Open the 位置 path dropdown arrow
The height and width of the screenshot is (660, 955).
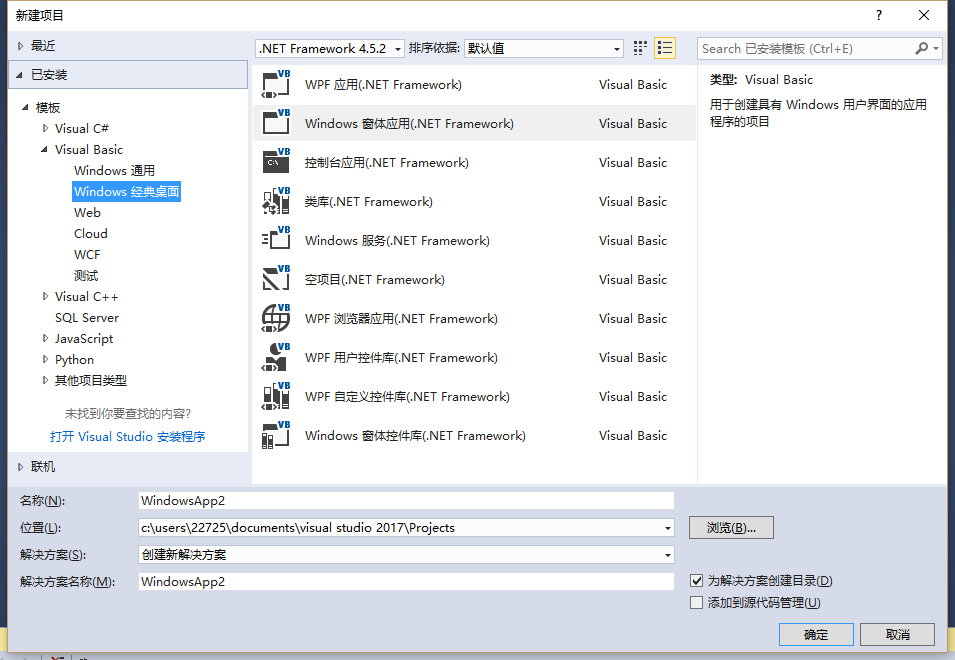click(x=668, y=528)
